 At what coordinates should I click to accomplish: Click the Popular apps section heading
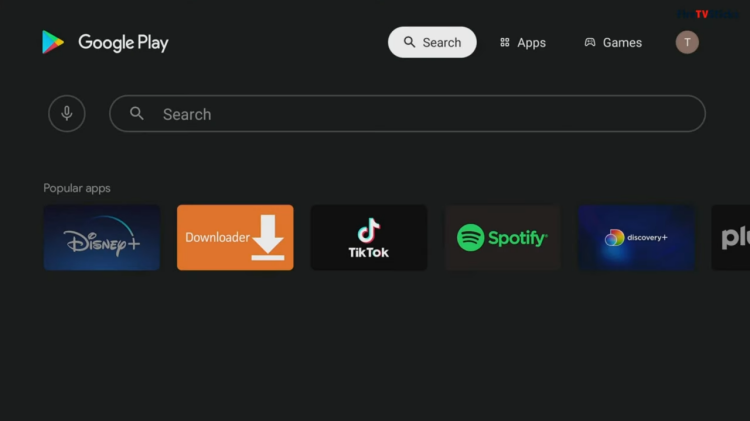77,188
